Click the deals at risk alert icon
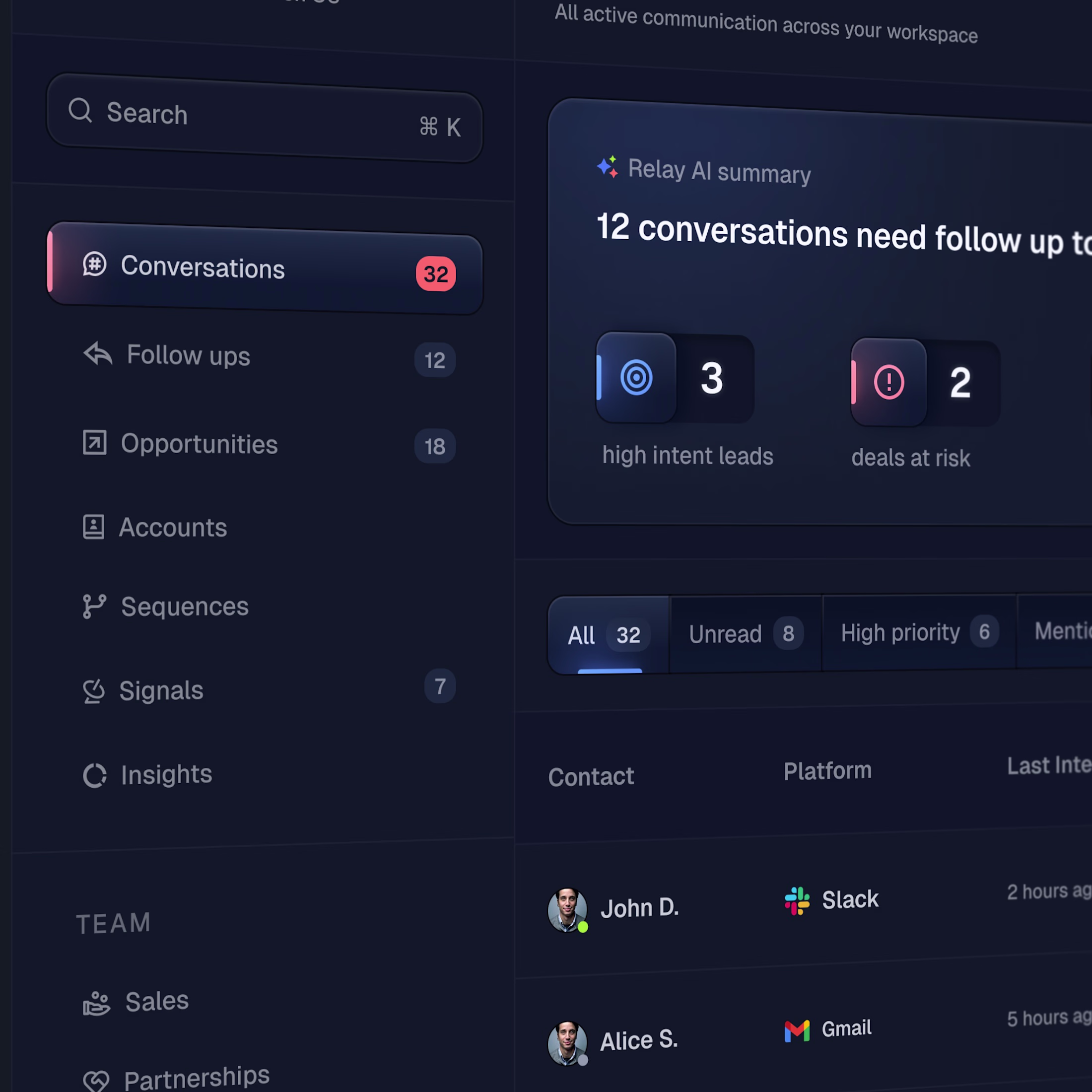The width and height of the screenshot is (1092, 1092). tap(889, 382)
